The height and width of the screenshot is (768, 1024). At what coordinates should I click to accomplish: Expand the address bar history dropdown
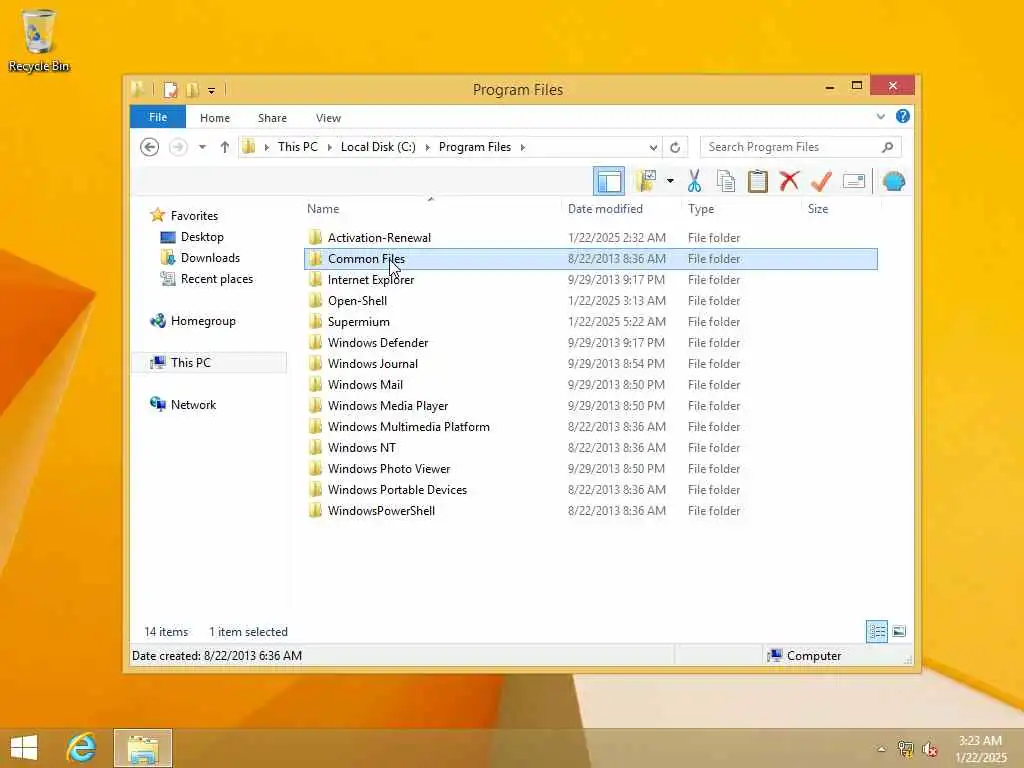[x=653, y=147]
